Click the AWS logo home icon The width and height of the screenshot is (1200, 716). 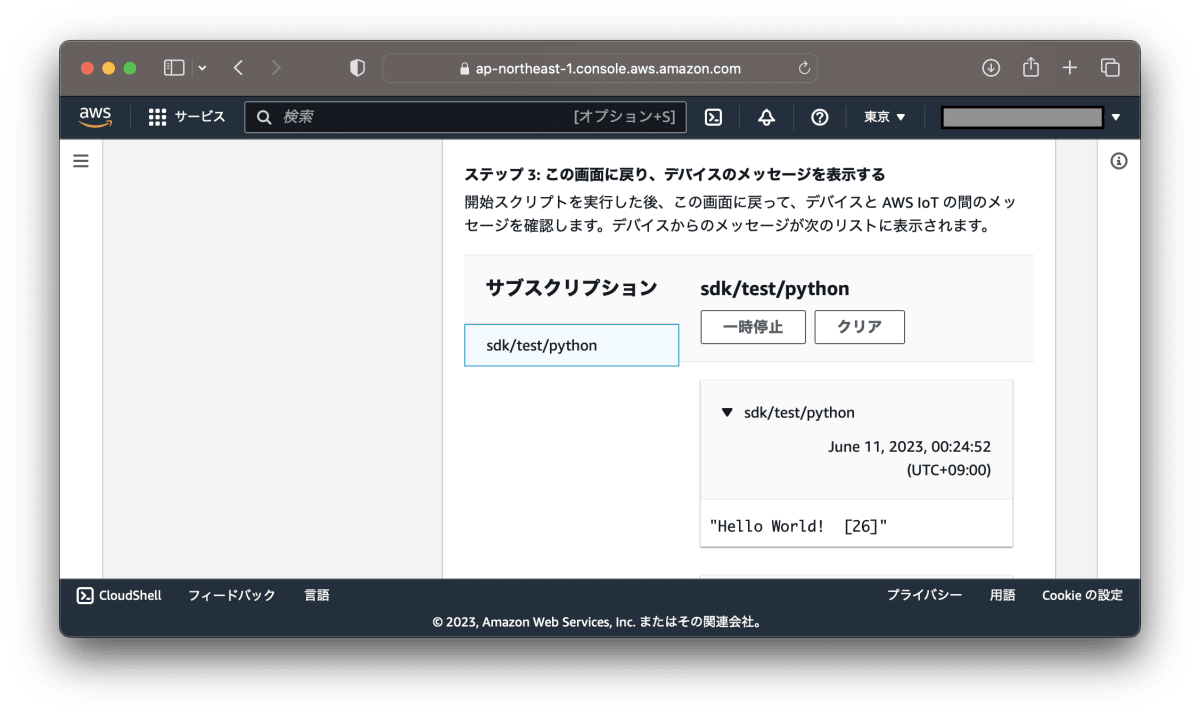point(96,117)
